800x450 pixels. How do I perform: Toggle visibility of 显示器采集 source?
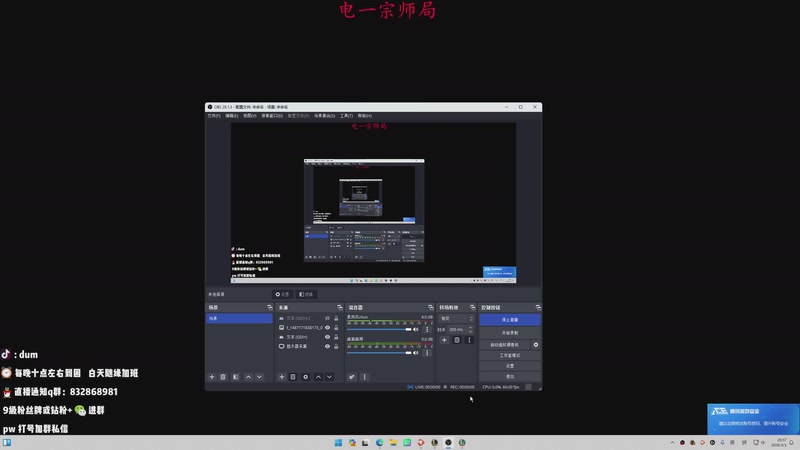[327, 346]
